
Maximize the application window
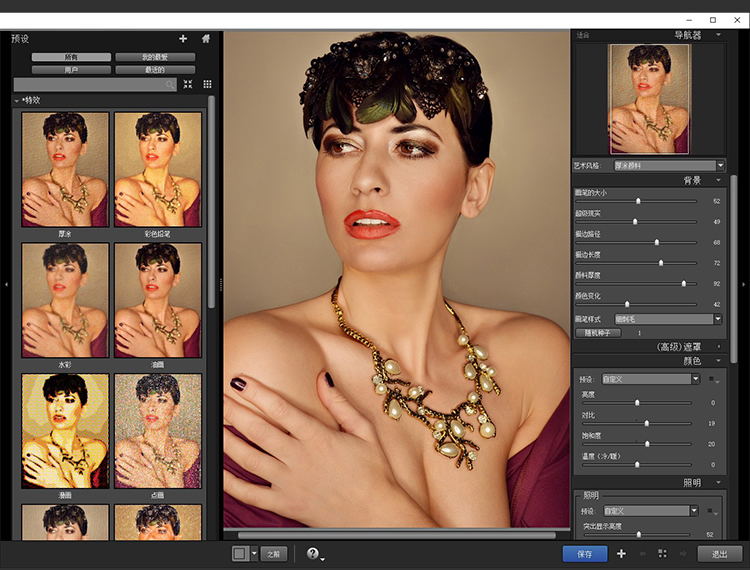713,20
